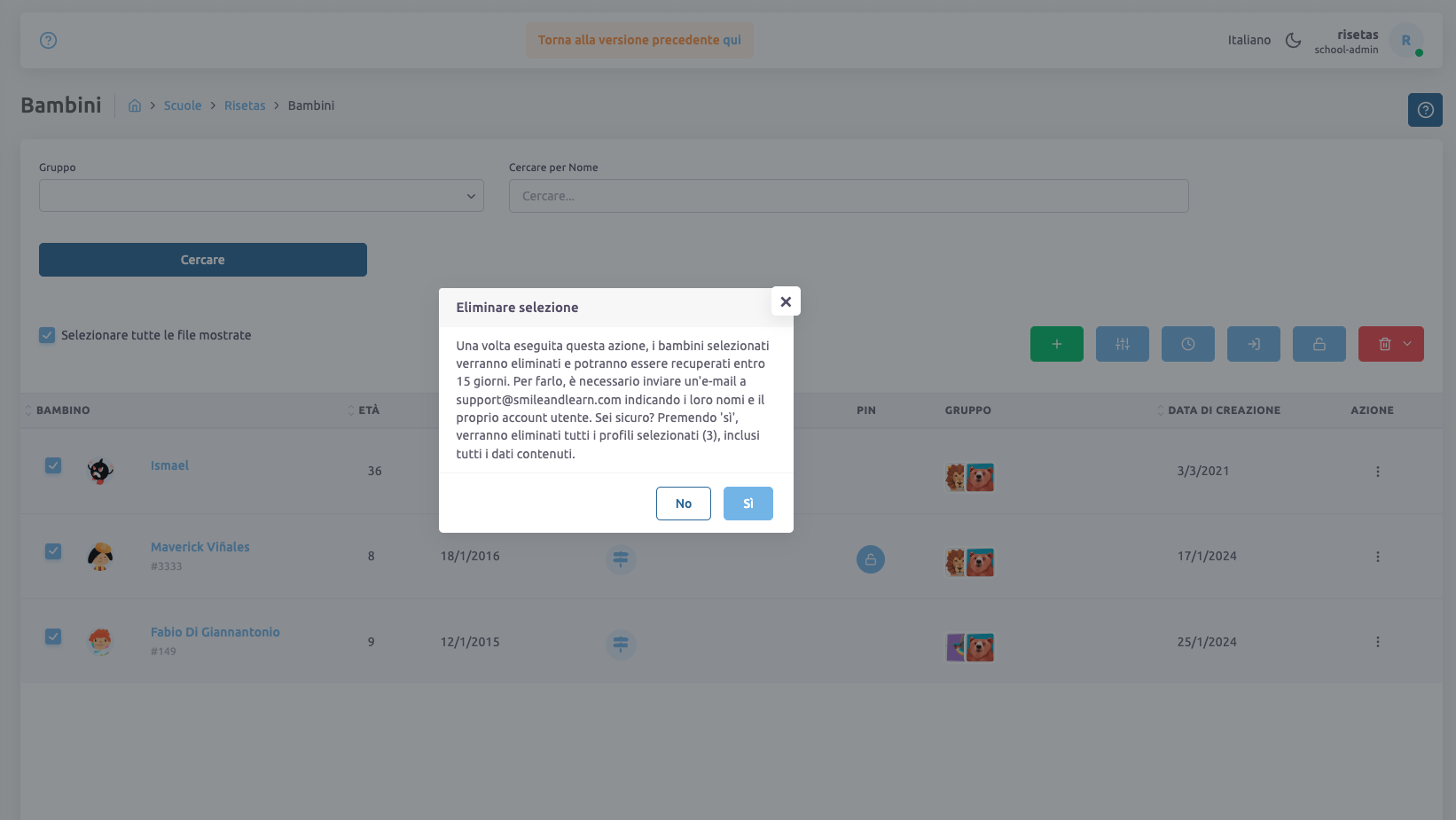The image size is (1456, 820).
Task: Uncheck Maverick Viñales' row checkbox
Action: coord(53,551)
